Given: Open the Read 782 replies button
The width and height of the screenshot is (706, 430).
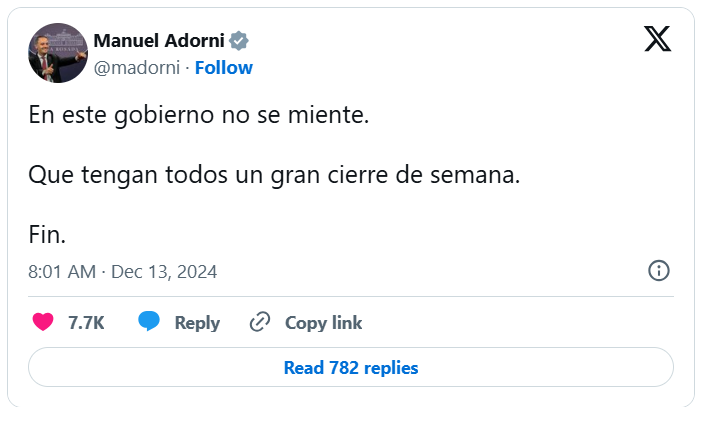Looking at the screenshot, I should 351,367.
